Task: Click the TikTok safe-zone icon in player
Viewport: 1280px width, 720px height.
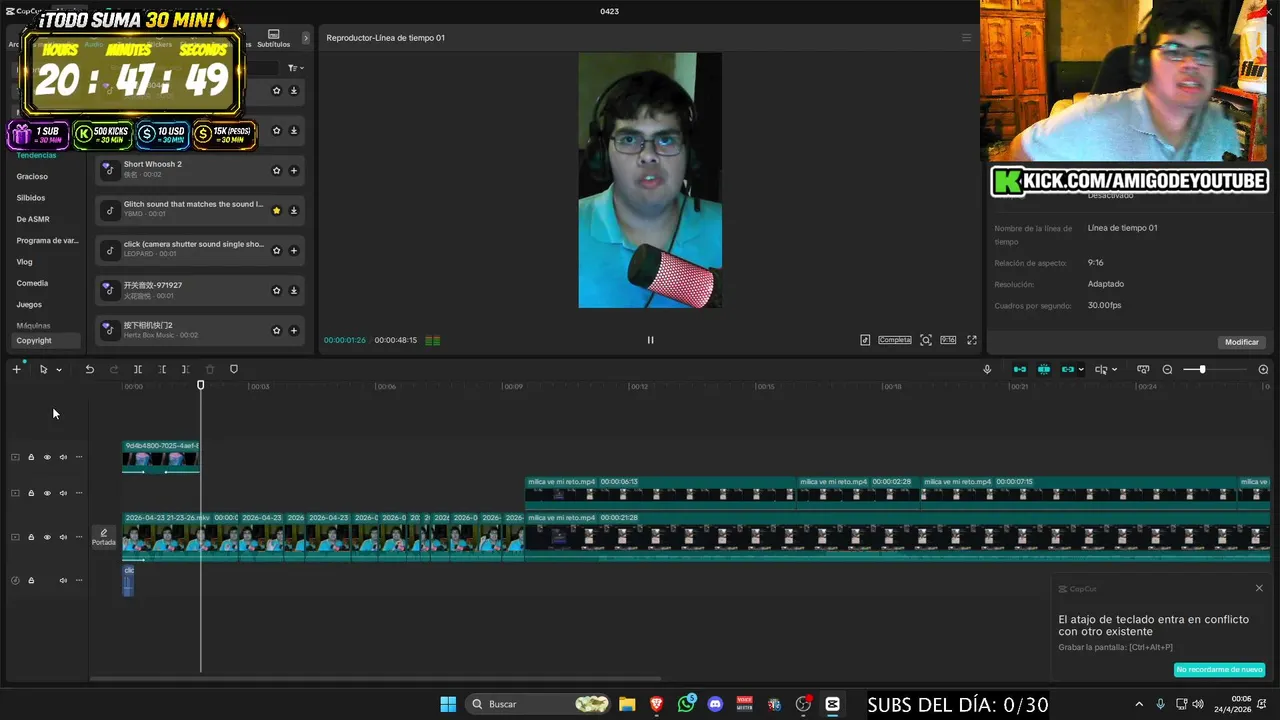Action: (x=865, y=340)
